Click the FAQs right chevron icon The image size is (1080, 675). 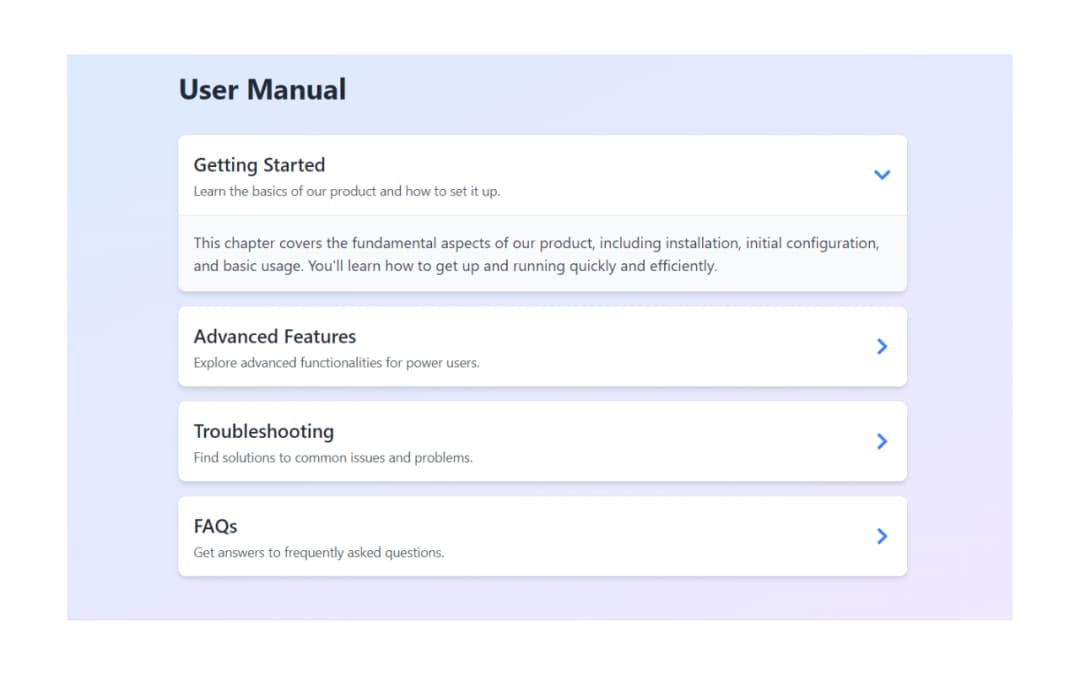(x=882, y=536)
